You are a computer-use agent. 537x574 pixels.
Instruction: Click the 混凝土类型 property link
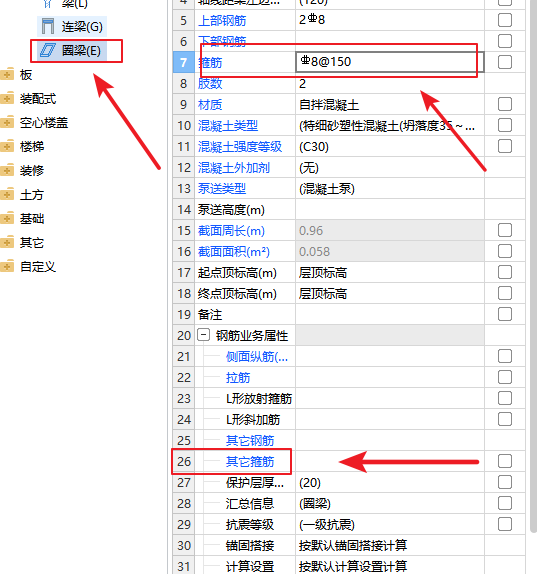(x=228, y=126)
